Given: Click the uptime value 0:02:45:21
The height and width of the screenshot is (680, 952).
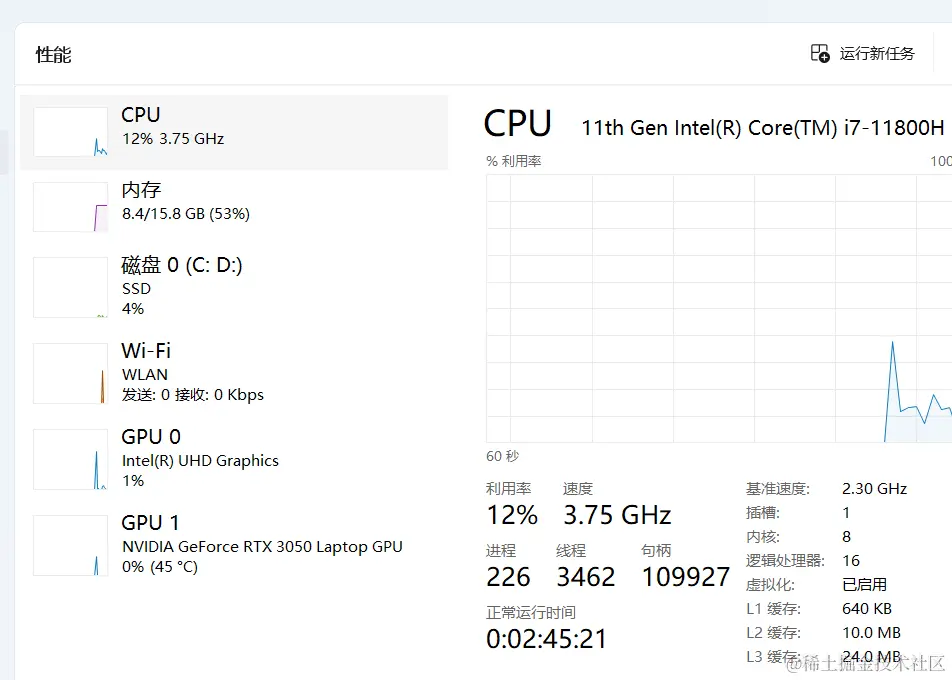Looking at the screenshot, I should click(546, 639).
